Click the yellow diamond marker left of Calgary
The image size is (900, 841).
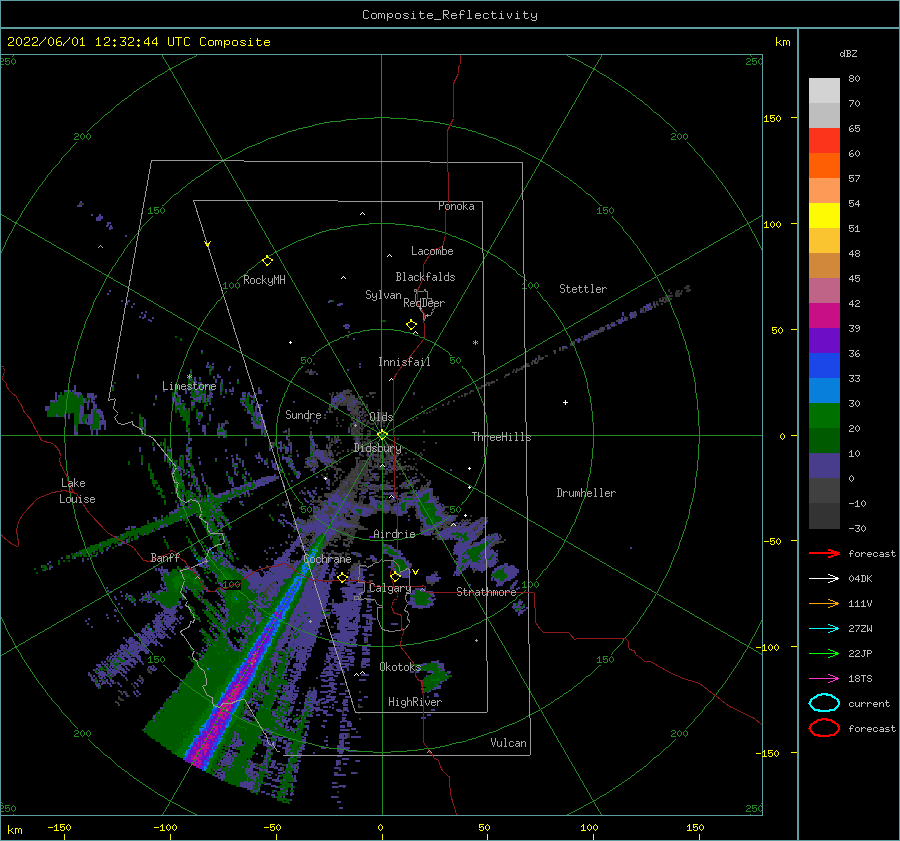tap(343, 578)
